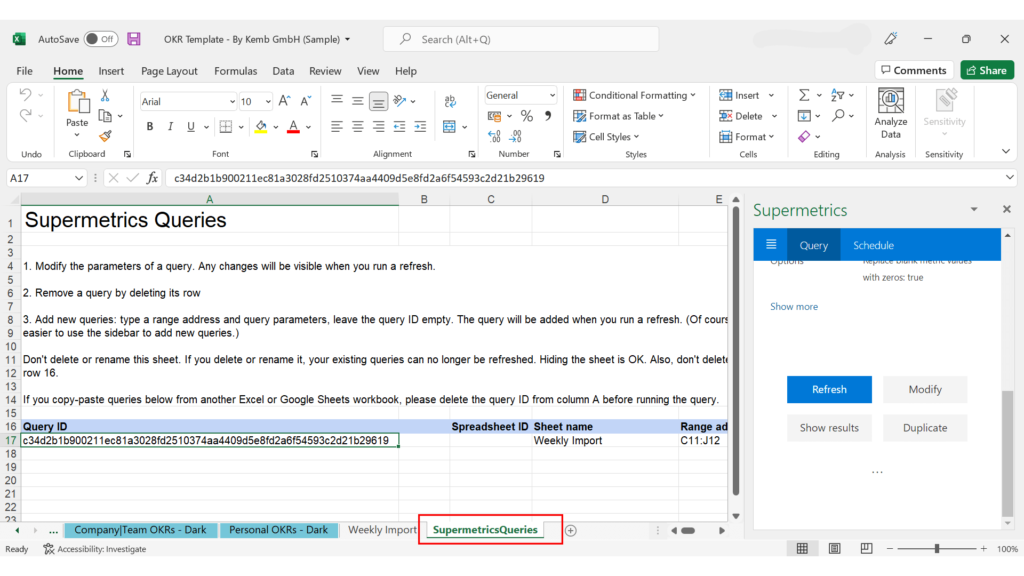Click the Modify button in Supermetrics
1024x576 pixels.
(925, 389)
